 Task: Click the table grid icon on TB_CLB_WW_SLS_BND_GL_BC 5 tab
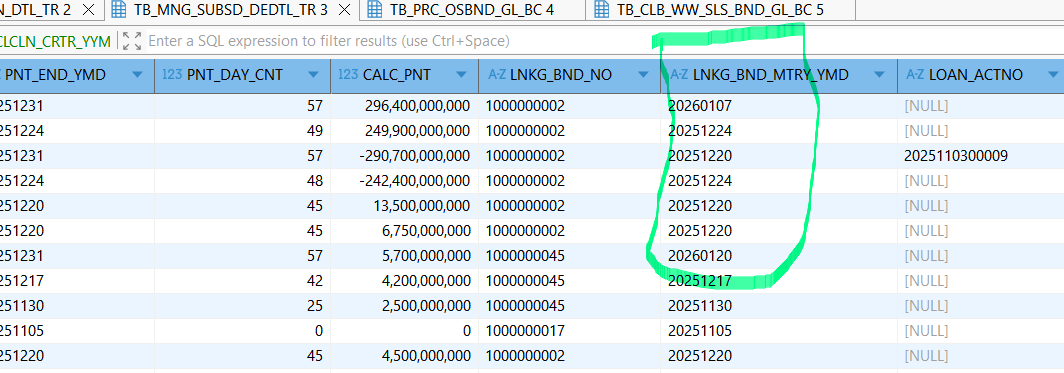[601, 9]
